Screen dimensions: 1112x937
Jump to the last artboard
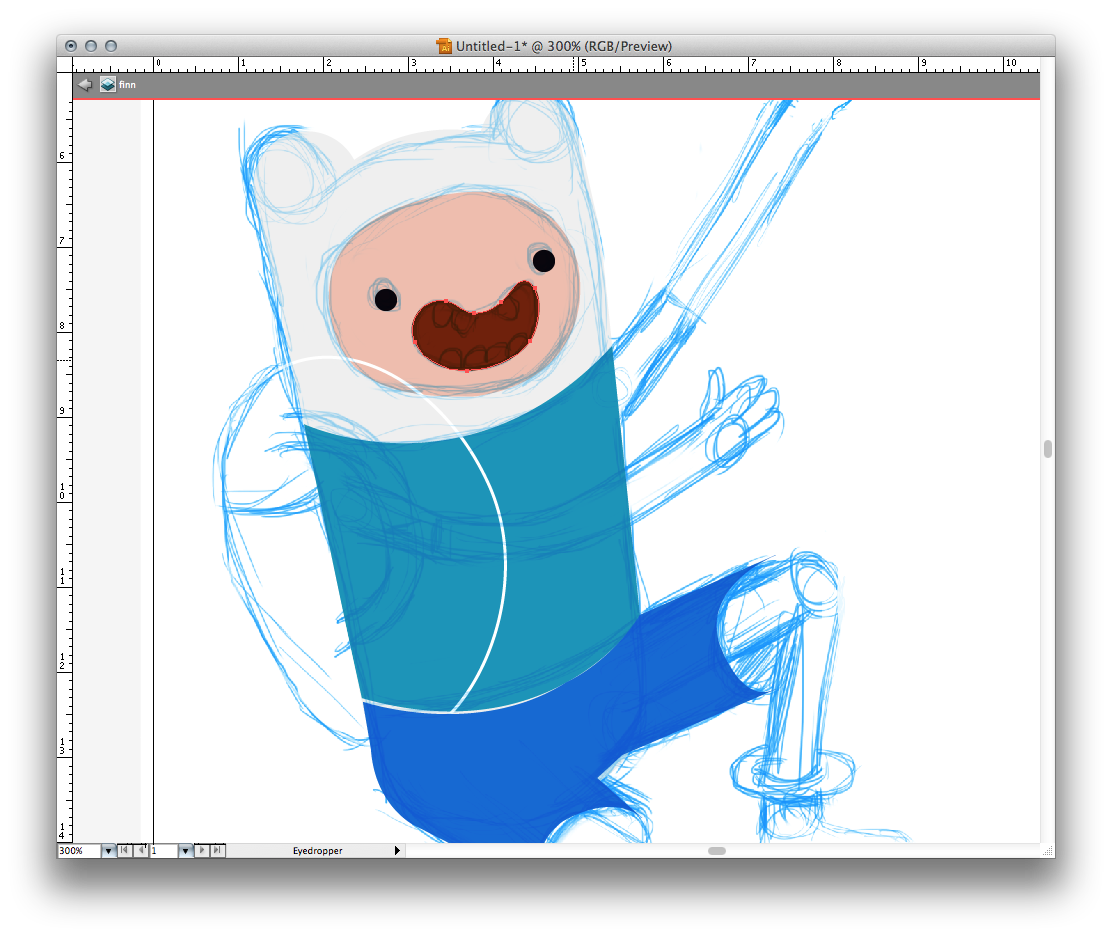tap(218, 851)
